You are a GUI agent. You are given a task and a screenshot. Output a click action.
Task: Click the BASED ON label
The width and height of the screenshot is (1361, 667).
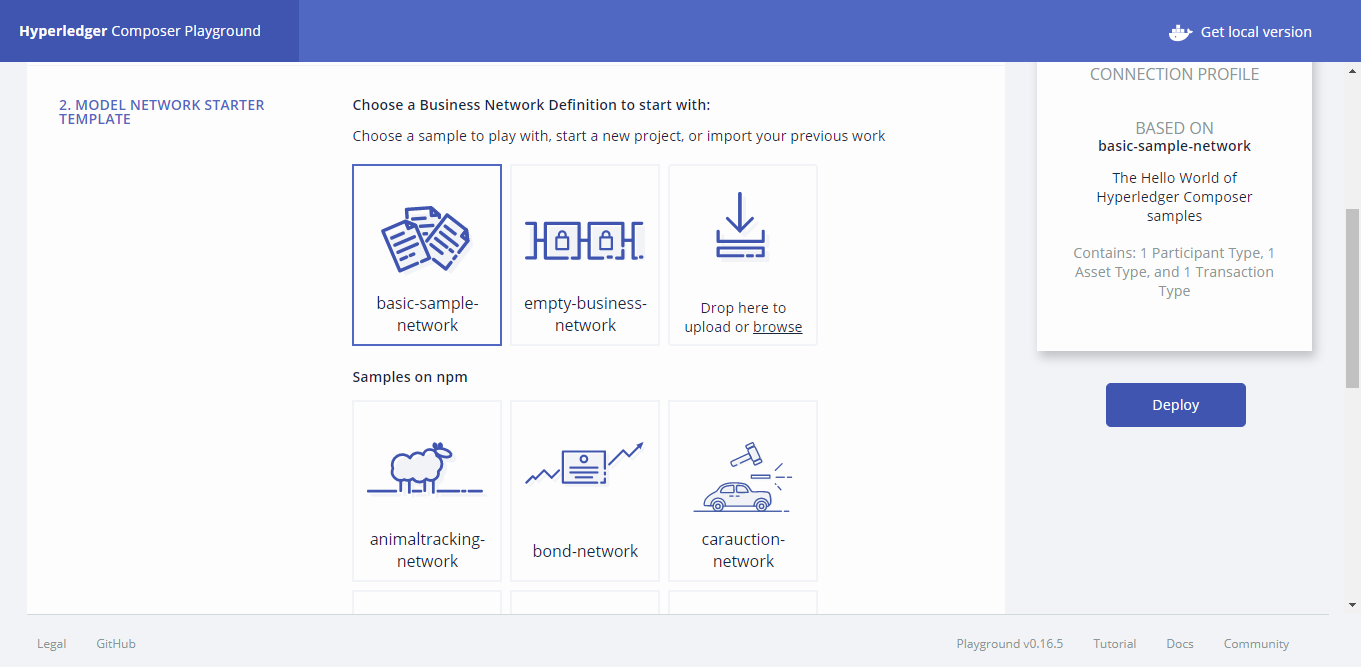[x=1174, y=128]
